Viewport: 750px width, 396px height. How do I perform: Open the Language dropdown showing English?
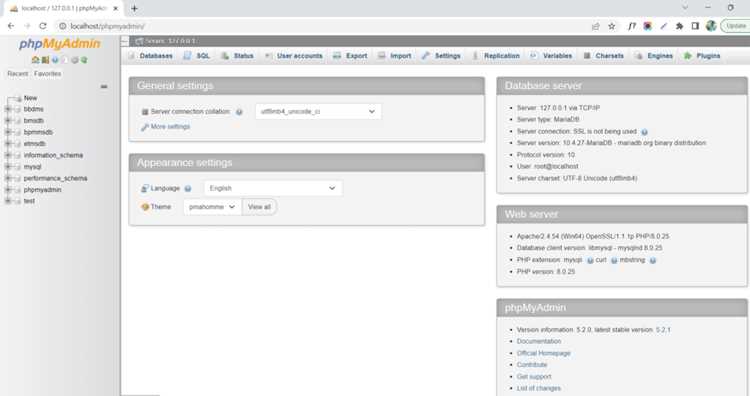(x=273, y=188)
